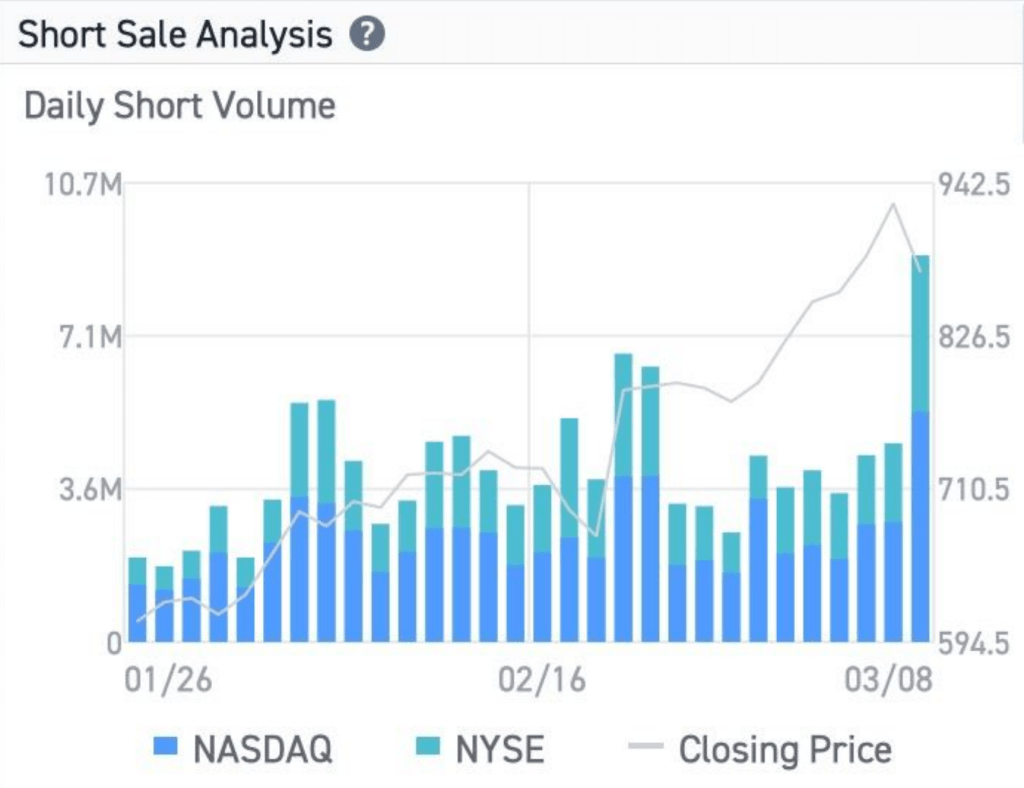Click the closing price line peak
The width and height of the screenshot is (1024, 788).
coord(893,205)
